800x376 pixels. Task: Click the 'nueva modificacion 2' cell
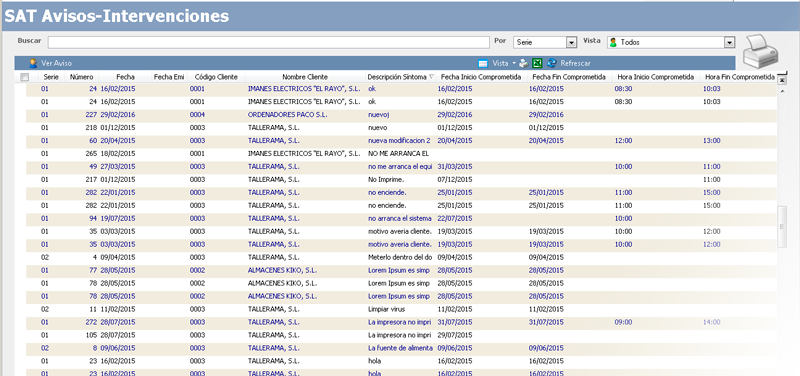399,141
